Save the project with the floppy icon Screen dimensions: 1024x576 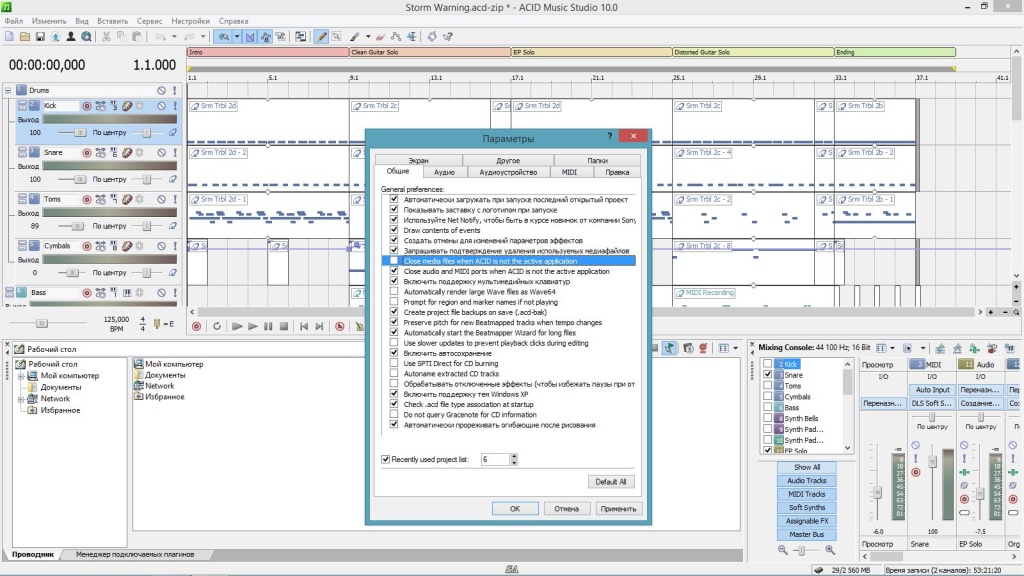coord(40,37)
